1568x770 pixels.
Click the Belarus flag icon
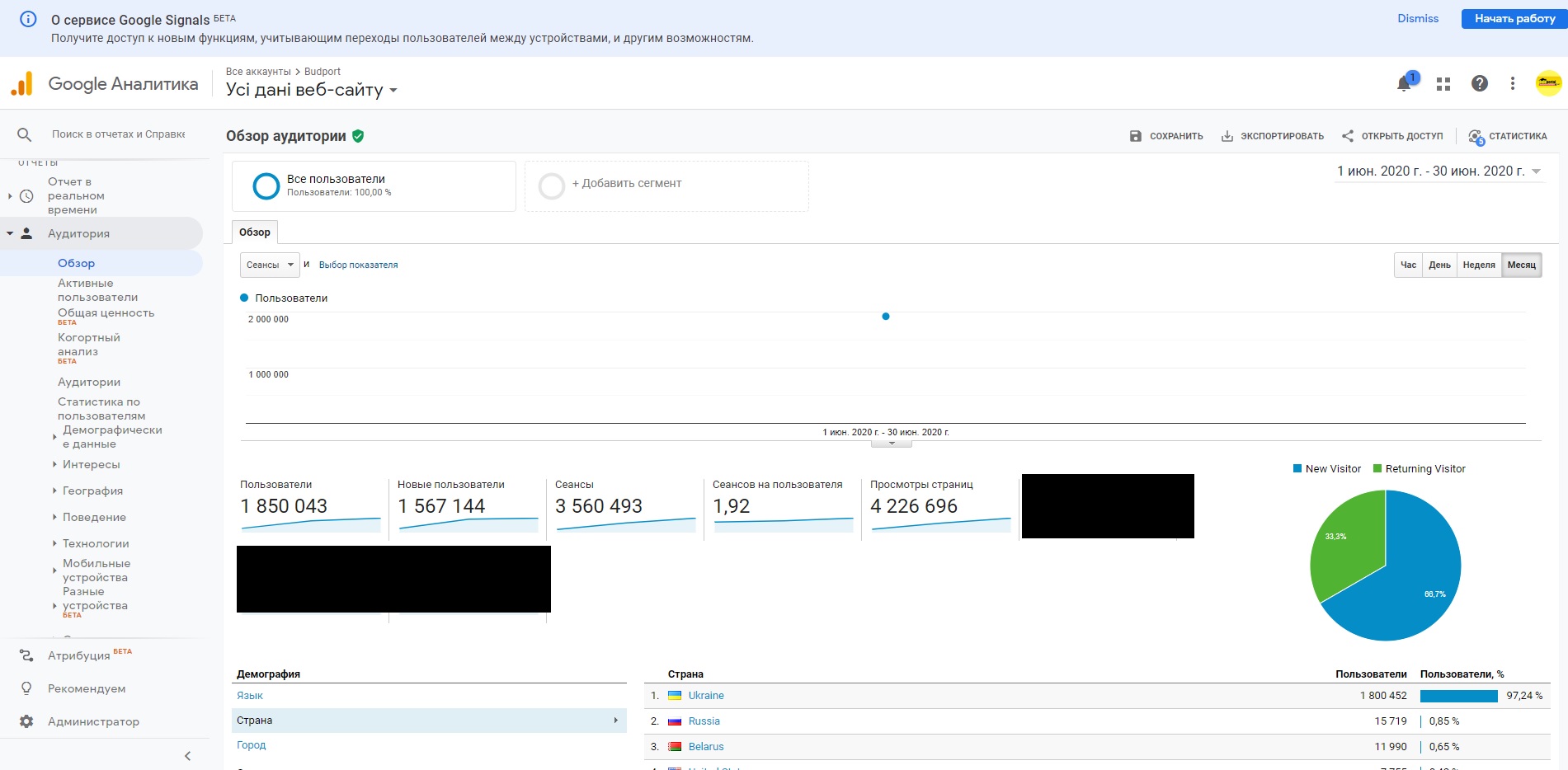(x=675, y=747)
